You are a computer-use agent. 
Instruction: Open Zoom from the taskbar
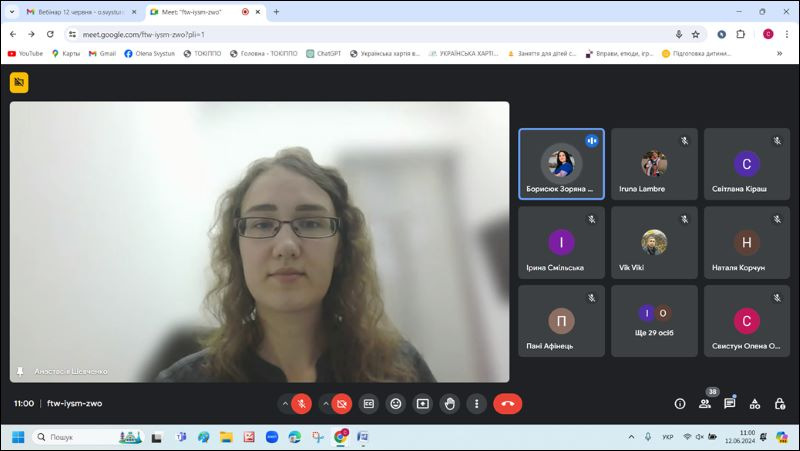tap(272, 437)
